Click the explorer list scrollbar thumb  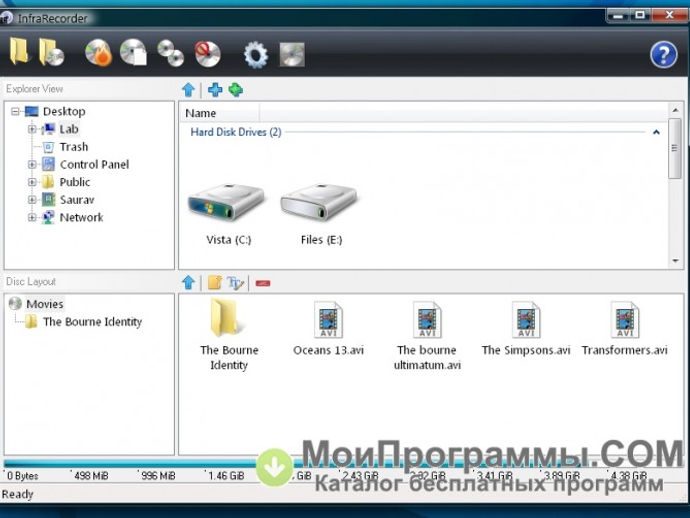pos(675,148)
